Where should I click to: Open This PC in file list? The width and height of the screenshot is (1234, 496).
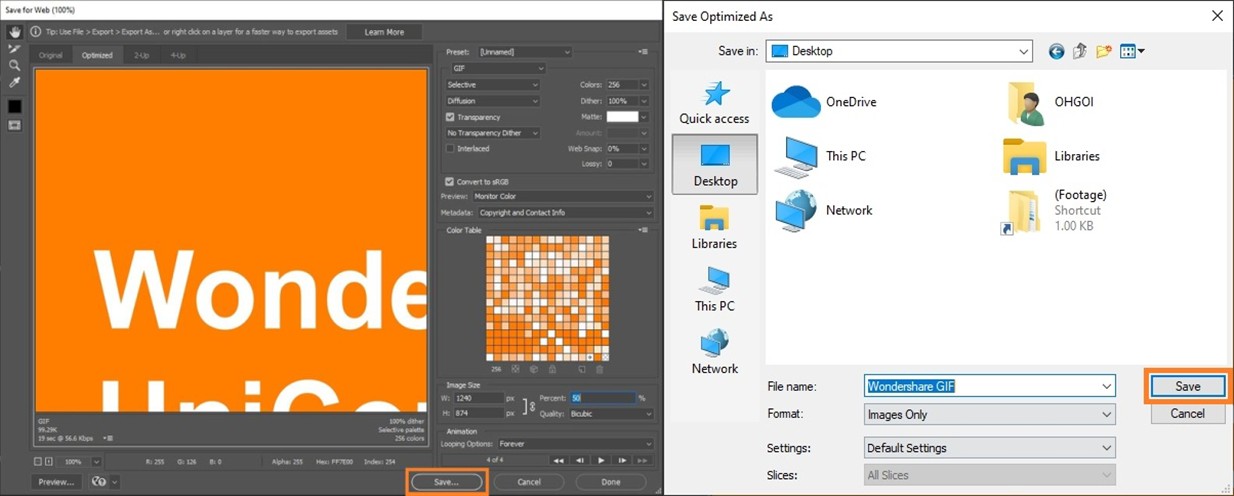coord(822,156)
